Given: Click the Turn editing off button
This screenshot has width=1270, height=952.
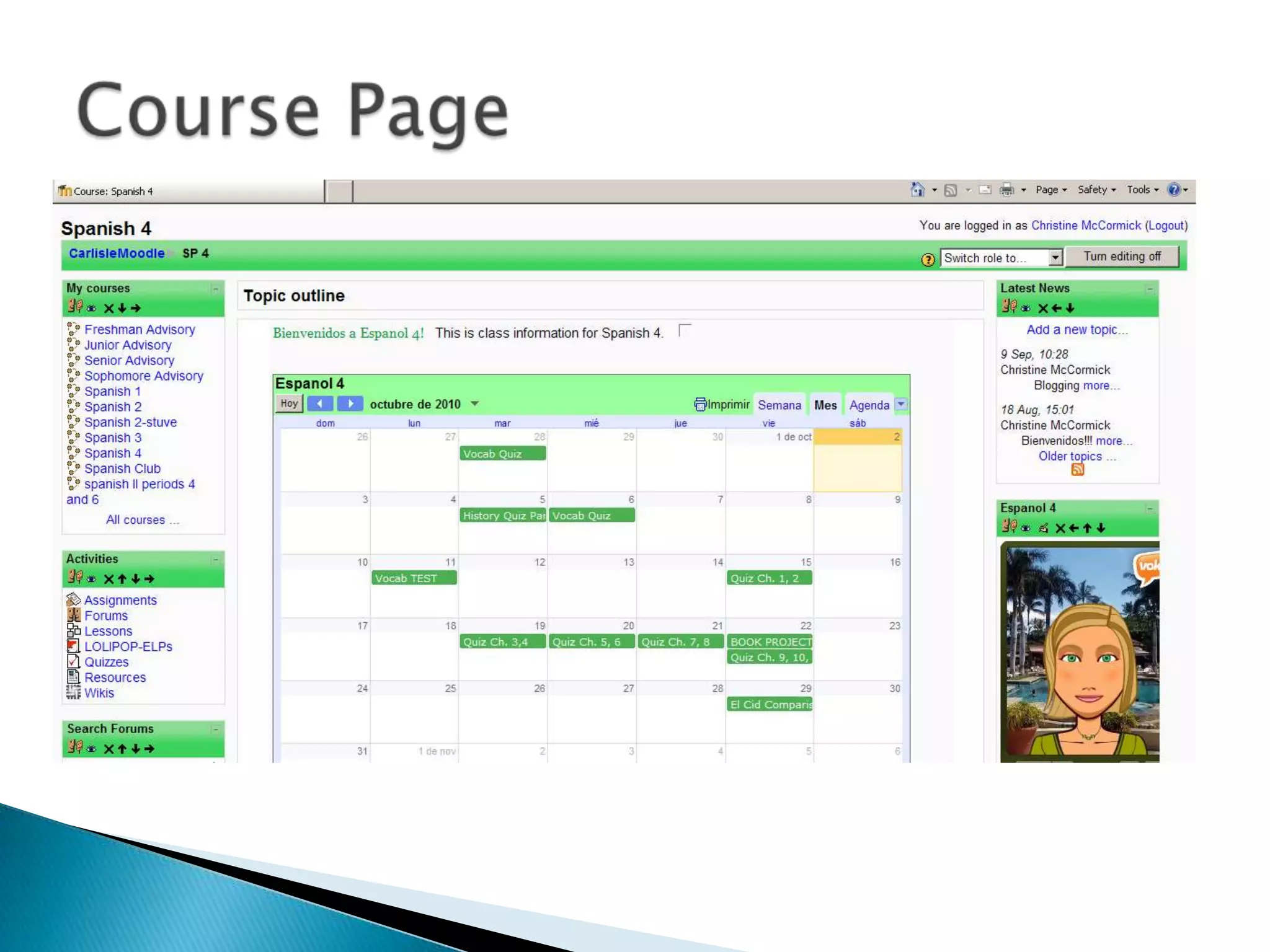Looking at the screenshot, I should point(1122,257).
